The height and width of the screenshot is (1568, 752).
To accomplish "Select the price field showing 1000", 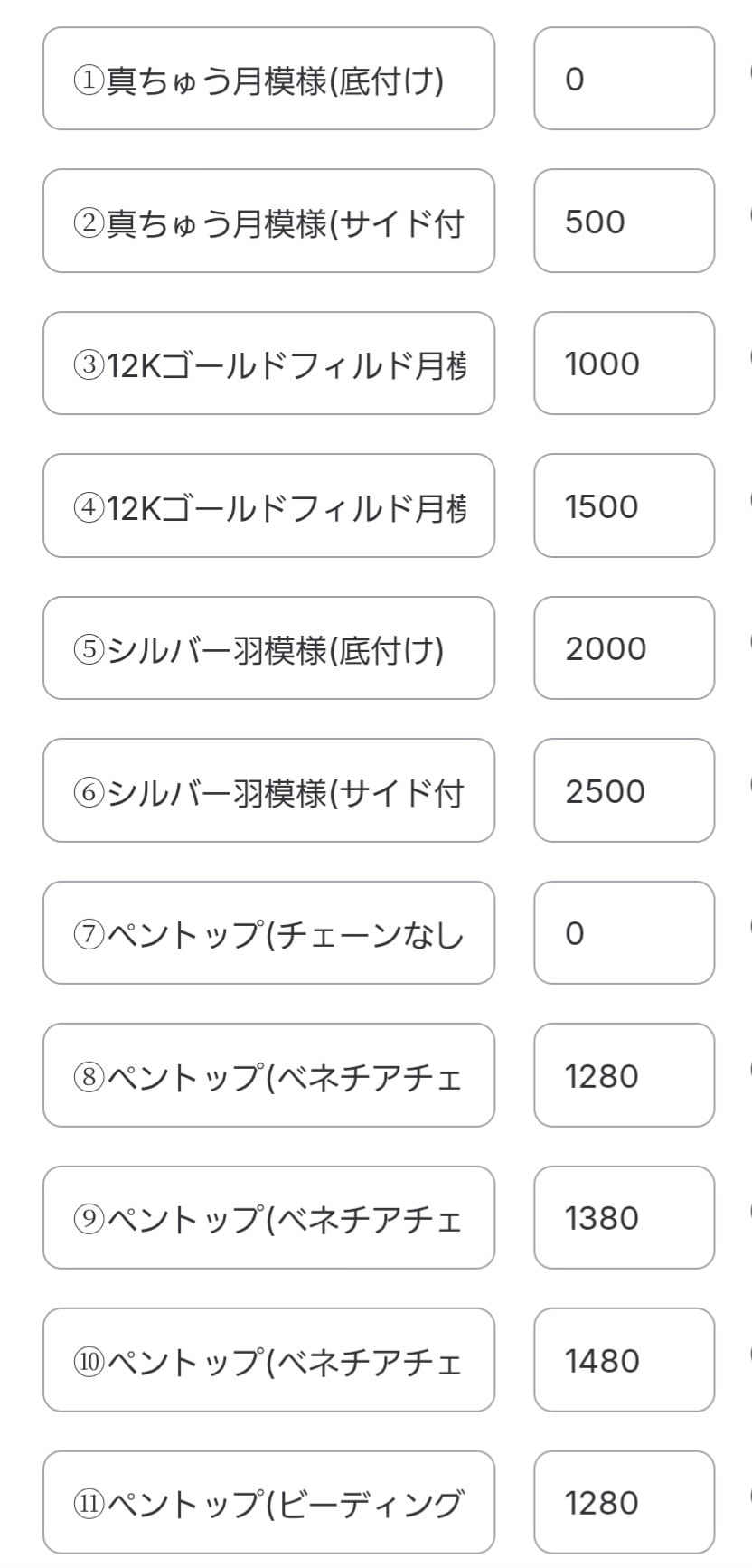I will (624, 364).
